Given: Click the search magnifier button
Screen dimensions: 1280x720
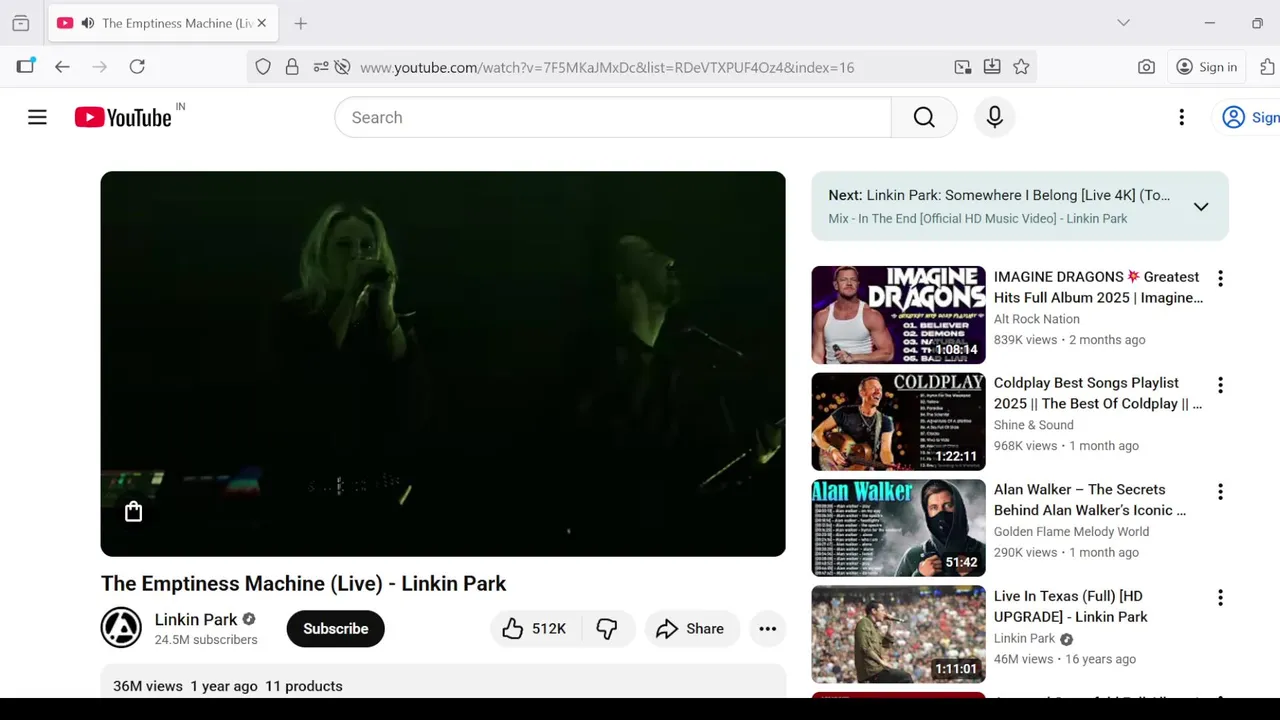Looking at the screenshot, I should [924, 117].
